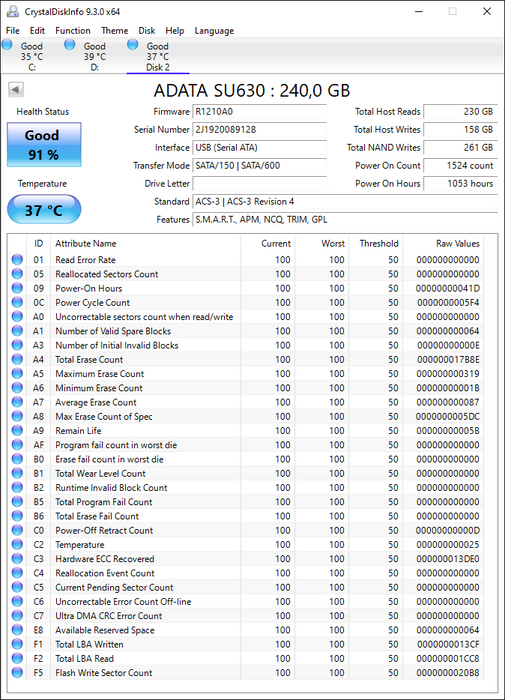This screenshot has width=505, height=700.
Task: Click the Interface field USB (Serial ATA)
Action: click(x=259, y=147)
